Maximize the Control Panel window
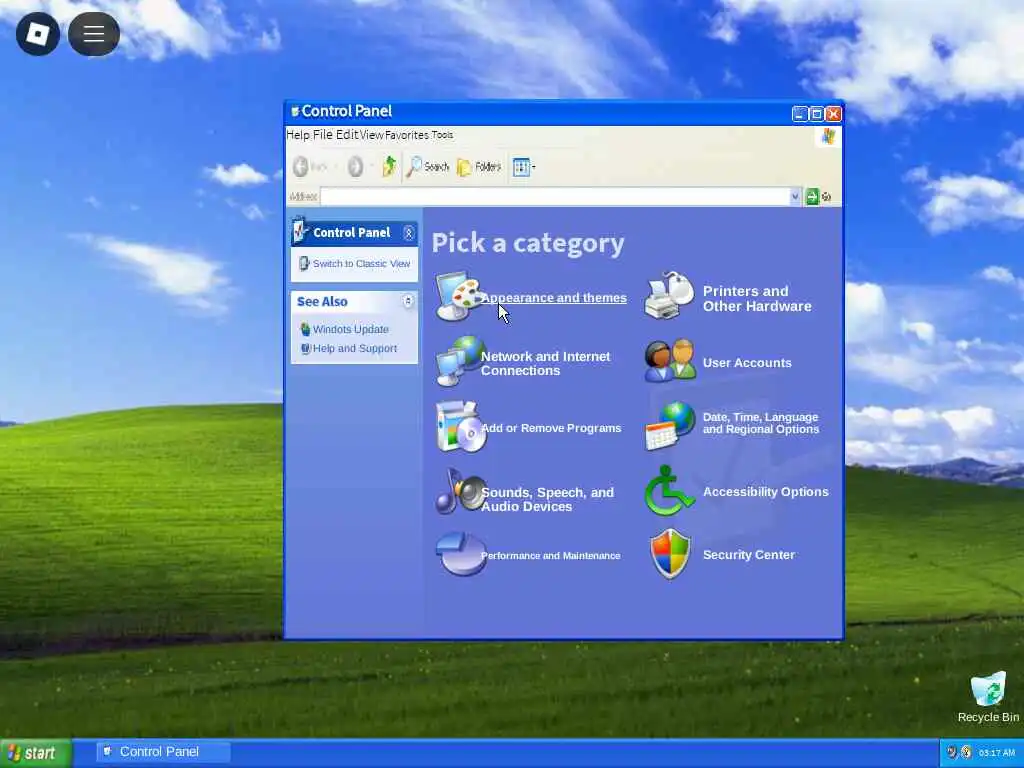 (816, 114)
